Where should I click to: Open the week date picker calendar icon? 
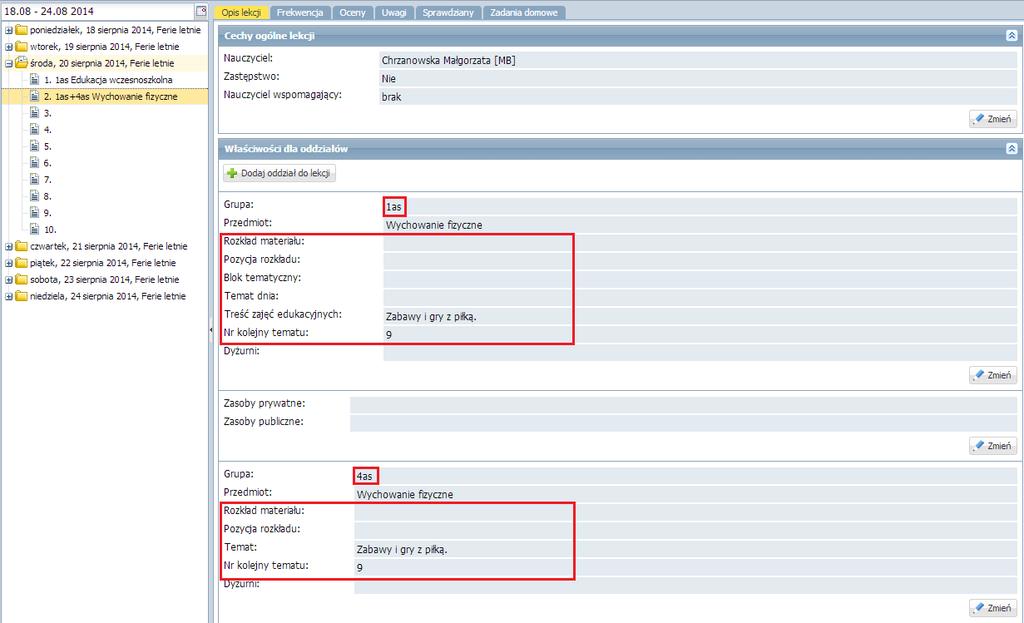(x=201, y=11)
